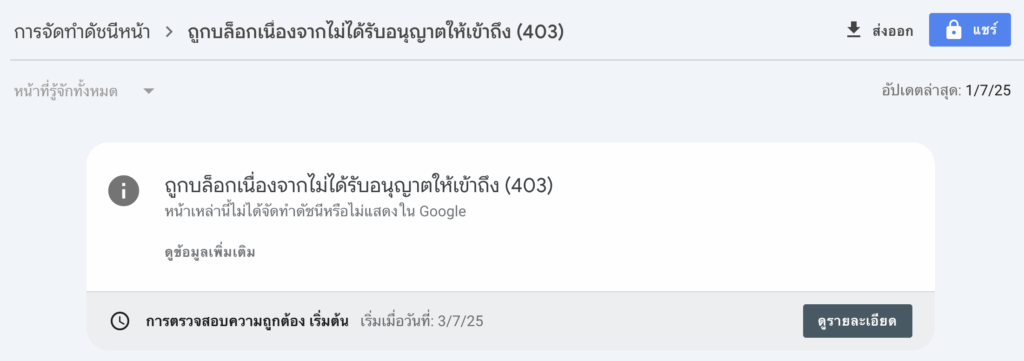Viewport: 1024px width, 361px height.
Task: Click the circular info icon in the card
Action: tap(123, 191)
